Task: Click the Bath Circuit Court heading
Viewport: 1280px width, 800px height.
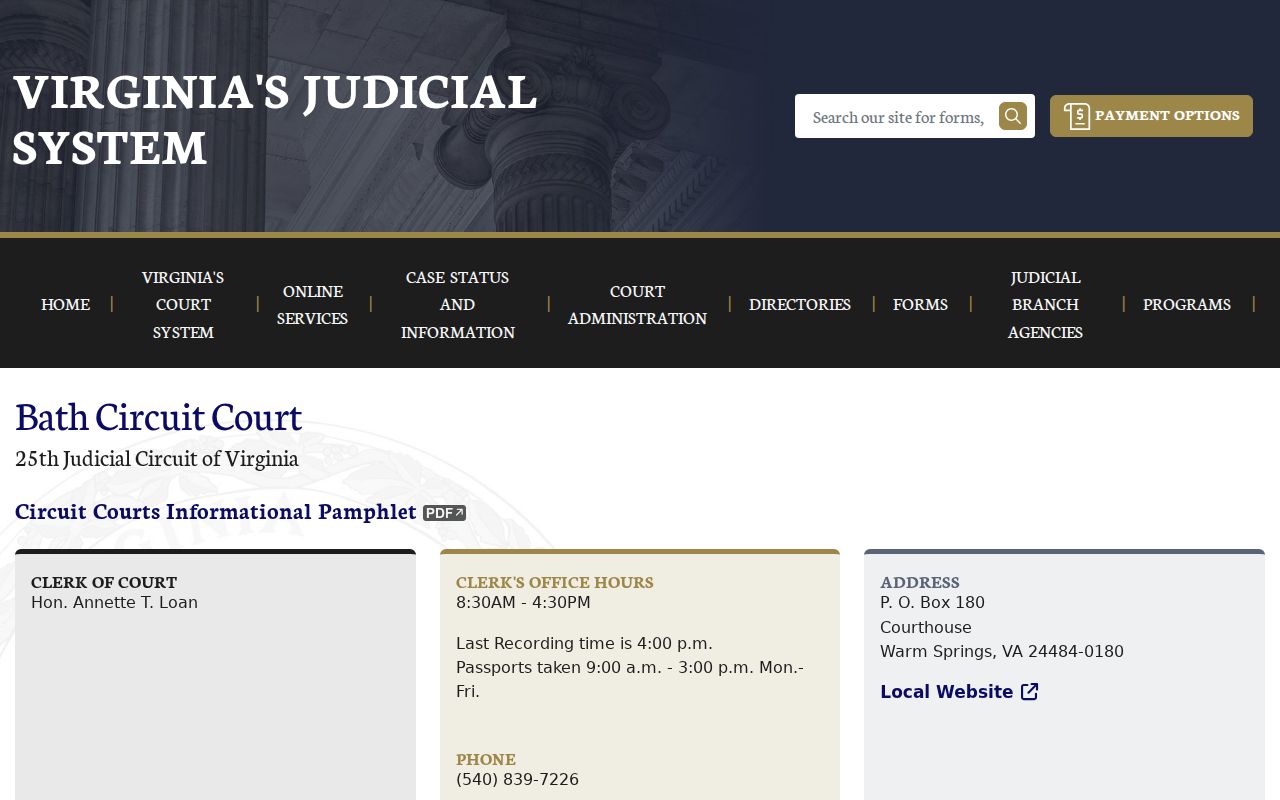Action: point(158,416)
